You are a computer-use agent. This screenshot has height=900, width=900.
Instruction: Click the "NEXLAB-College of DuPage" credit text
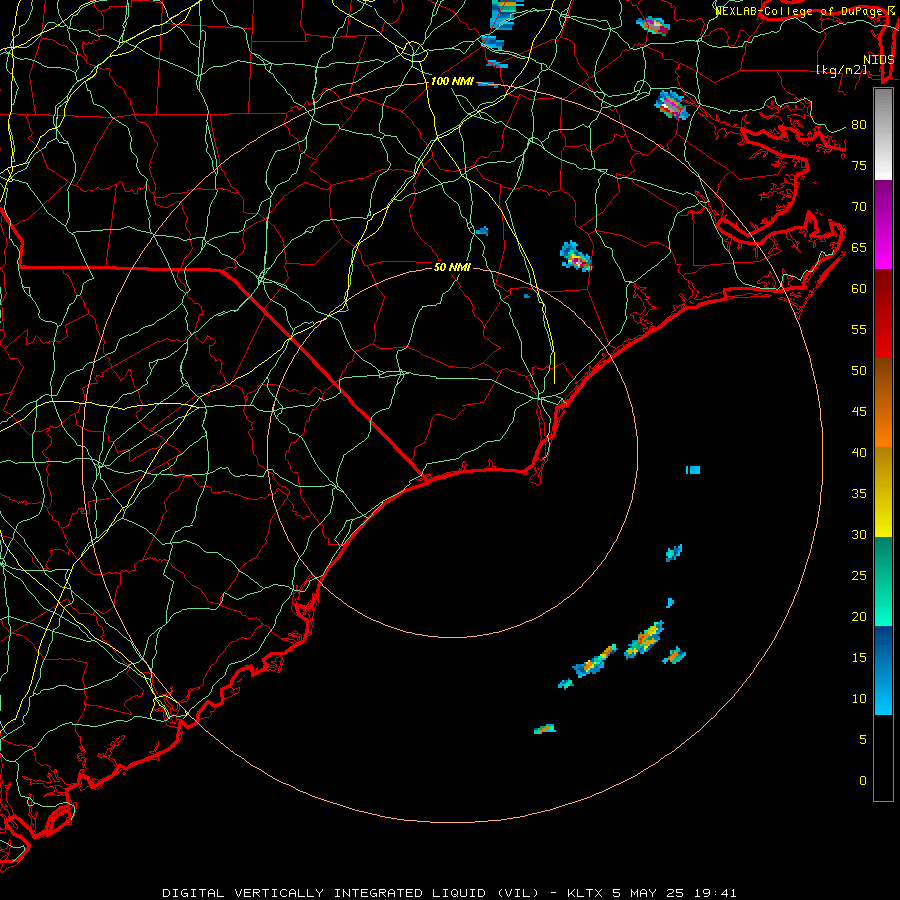(800, 10)
